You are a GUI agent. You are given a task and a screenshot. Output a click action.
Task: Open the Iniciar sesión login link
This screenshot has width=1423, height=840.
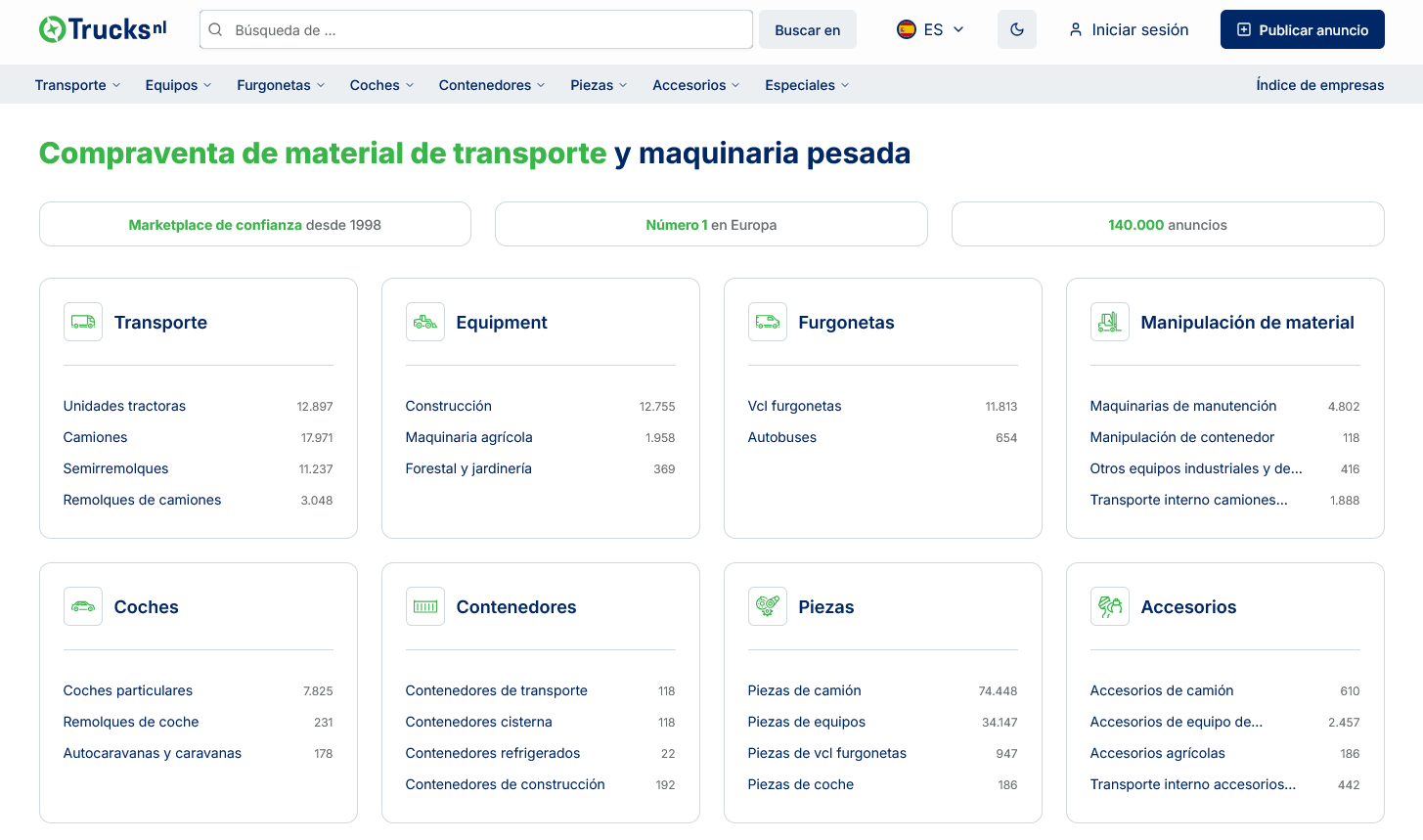pos(1129,29)
